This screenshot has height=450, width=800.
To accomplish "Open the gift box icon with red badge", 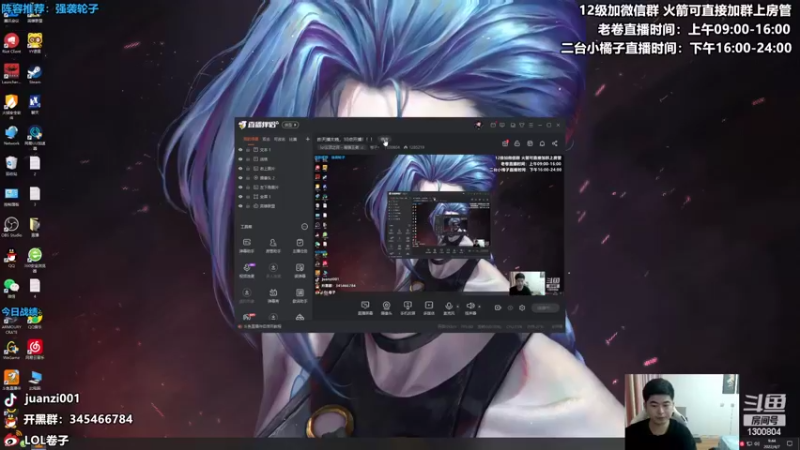I will [x=505, y=143].
